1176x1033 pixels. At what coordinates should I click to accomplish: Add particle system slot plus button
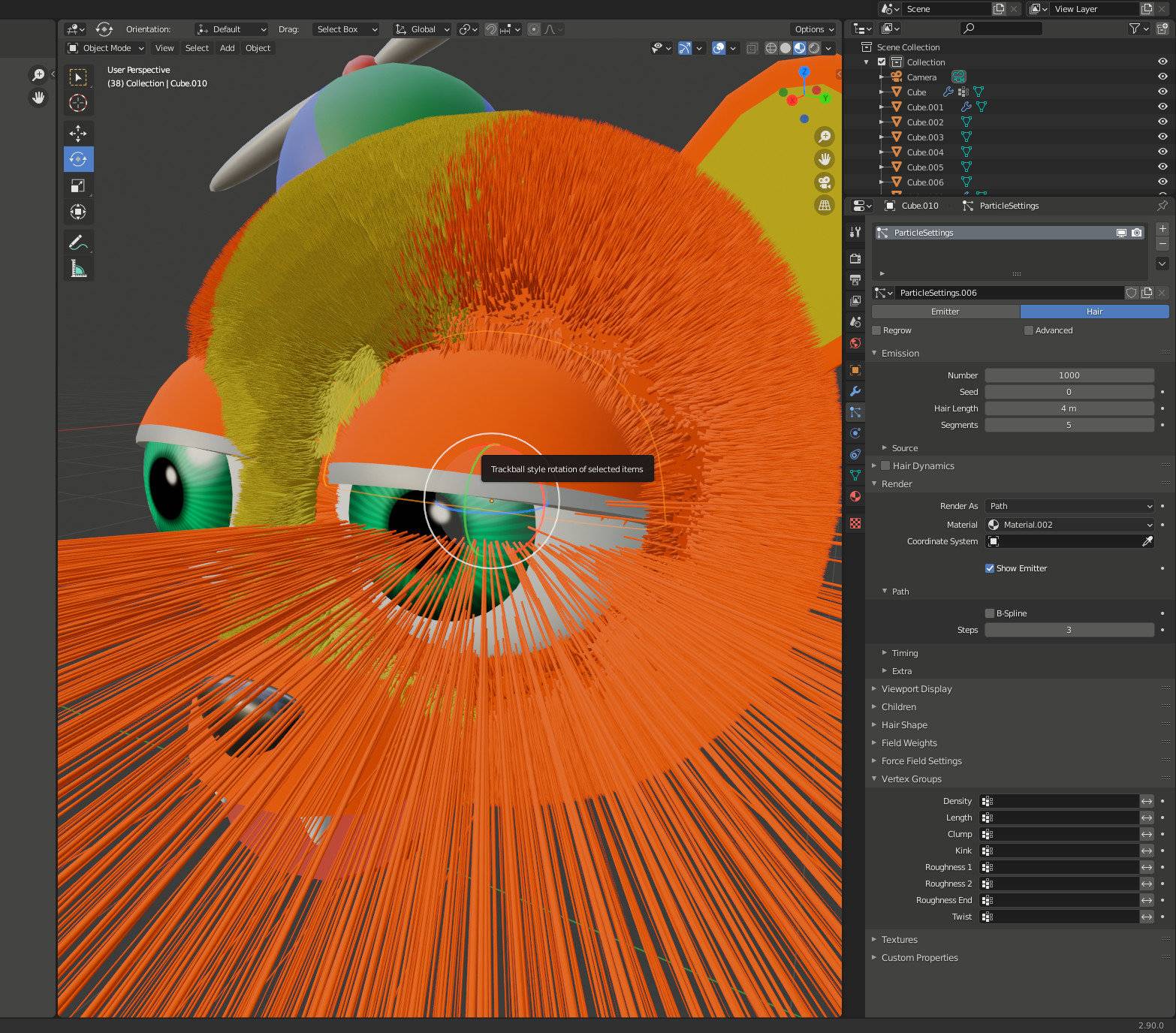point(1162,229)
